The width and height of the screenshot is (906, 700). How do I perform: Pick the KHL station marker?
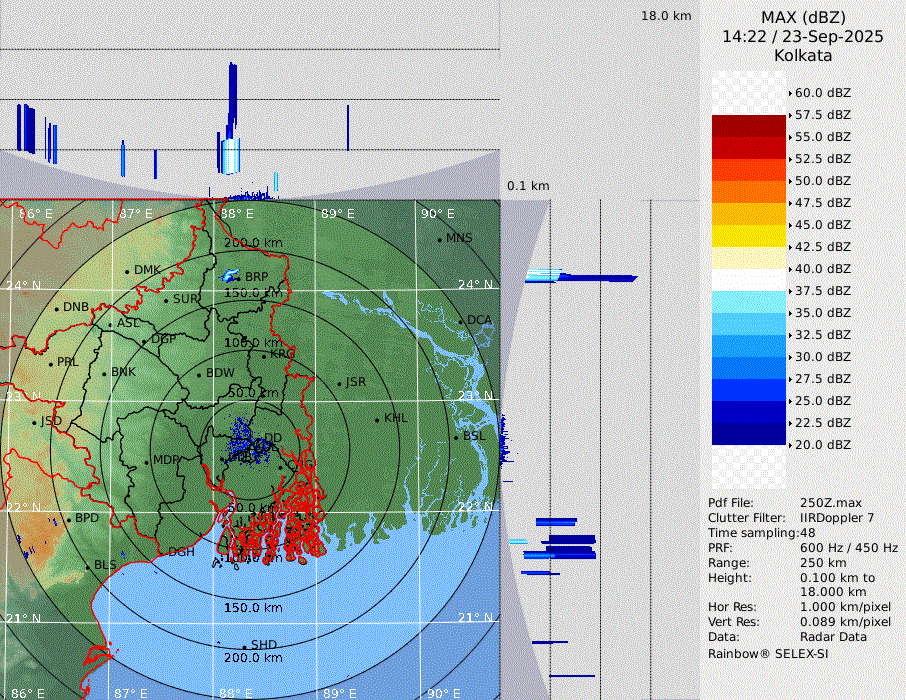click(x=377, y=420)
